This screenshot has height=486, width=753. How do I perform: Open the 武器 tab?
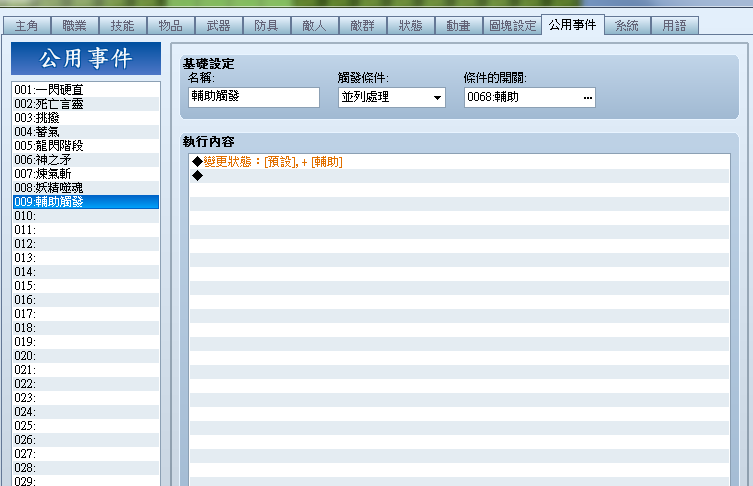(x=219, y=25)
